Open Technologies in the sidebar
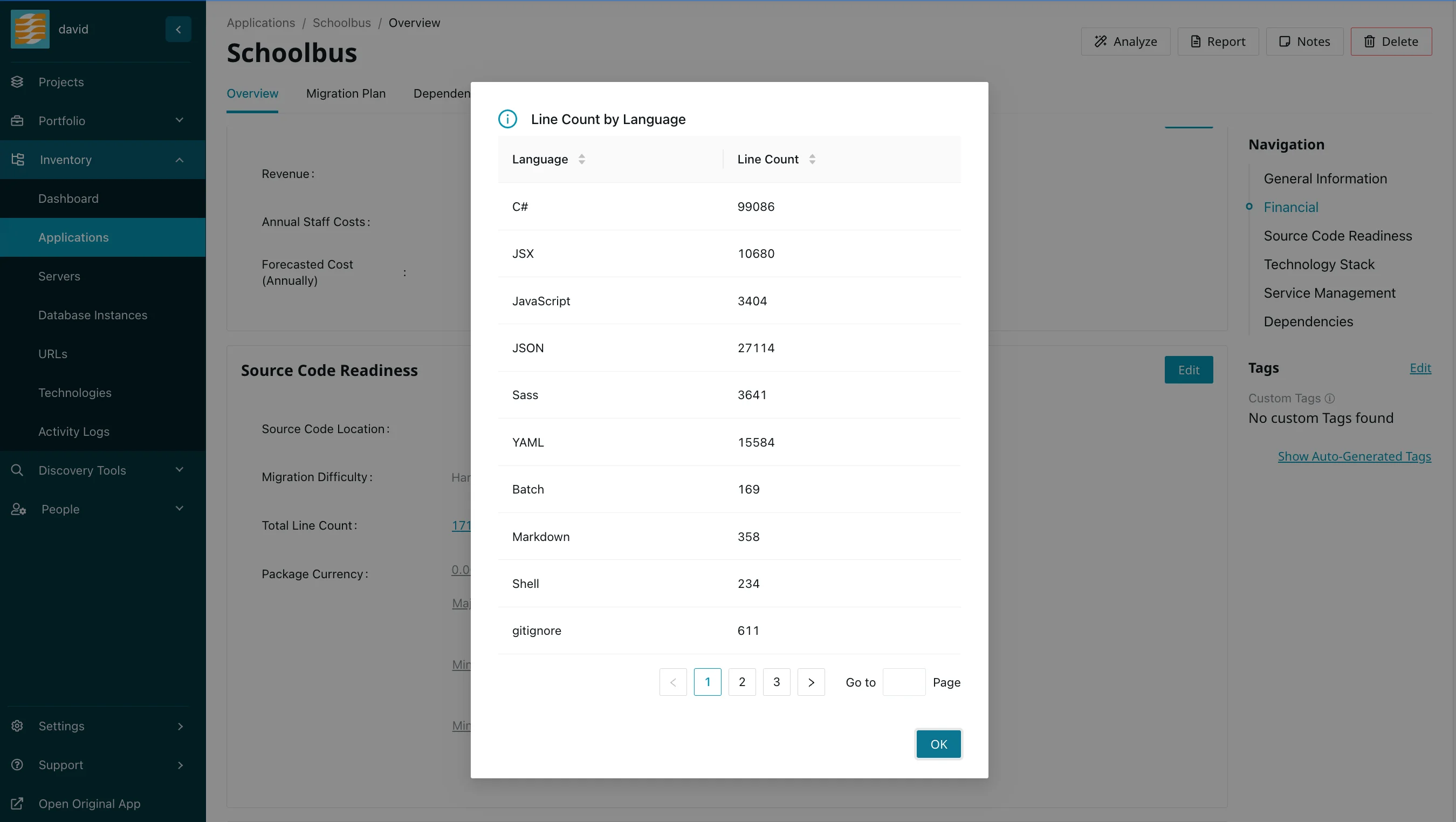 tap(103, 392)
